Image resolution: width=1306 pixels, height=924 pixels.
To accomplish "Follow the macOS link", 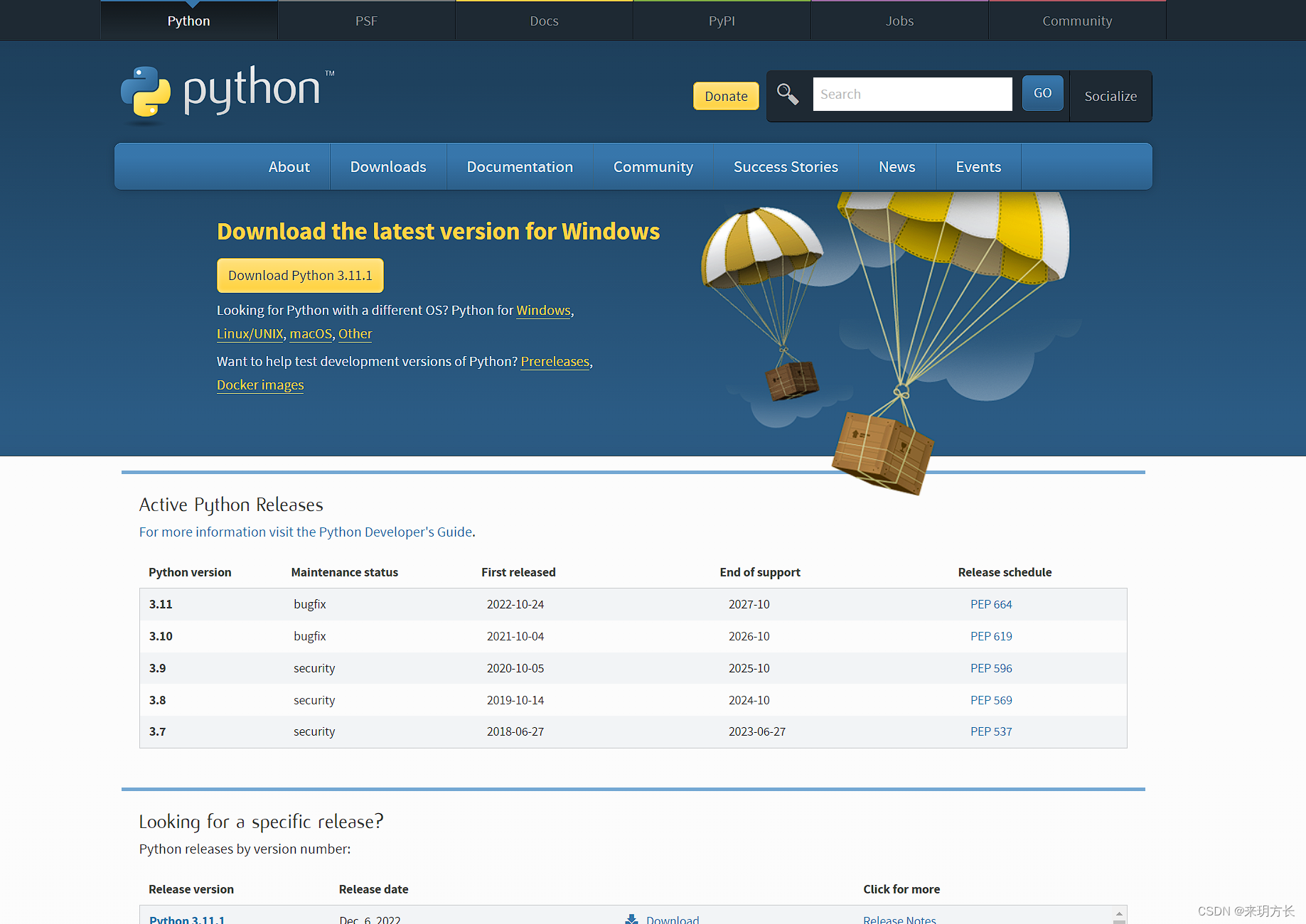I will click(x=311, y=333).
